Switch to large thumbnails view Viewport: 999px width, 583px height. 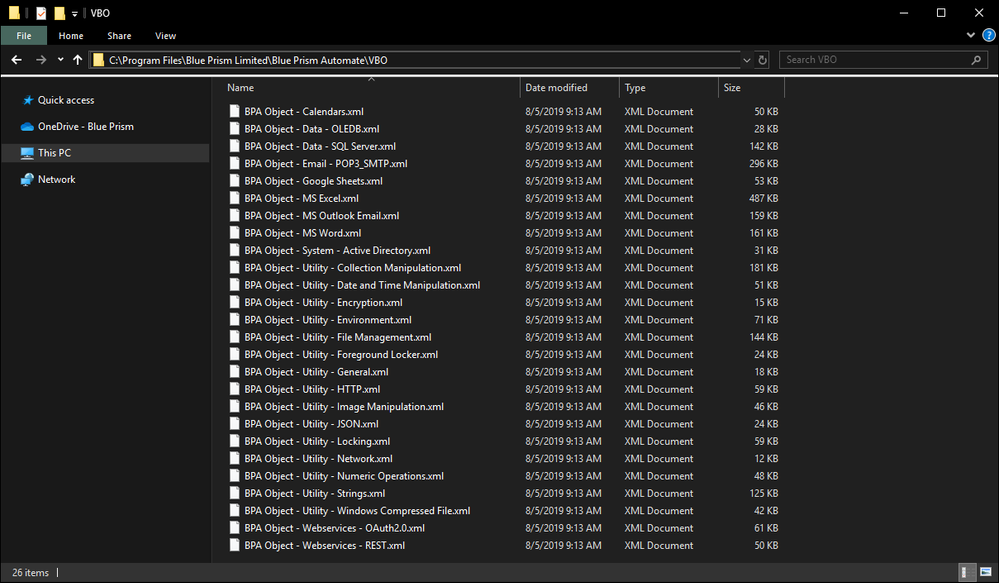986,572
